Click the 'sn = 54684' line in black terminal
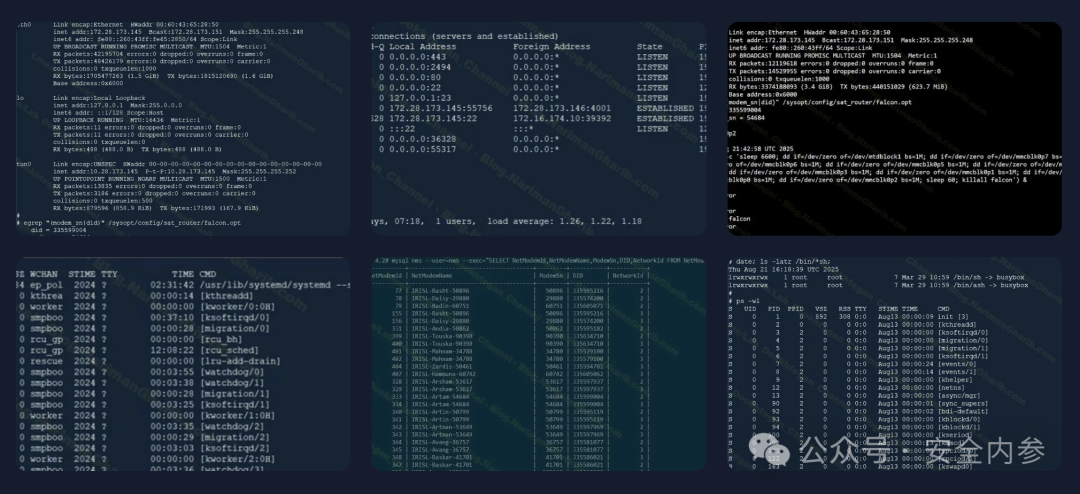 tap(747, 117)
